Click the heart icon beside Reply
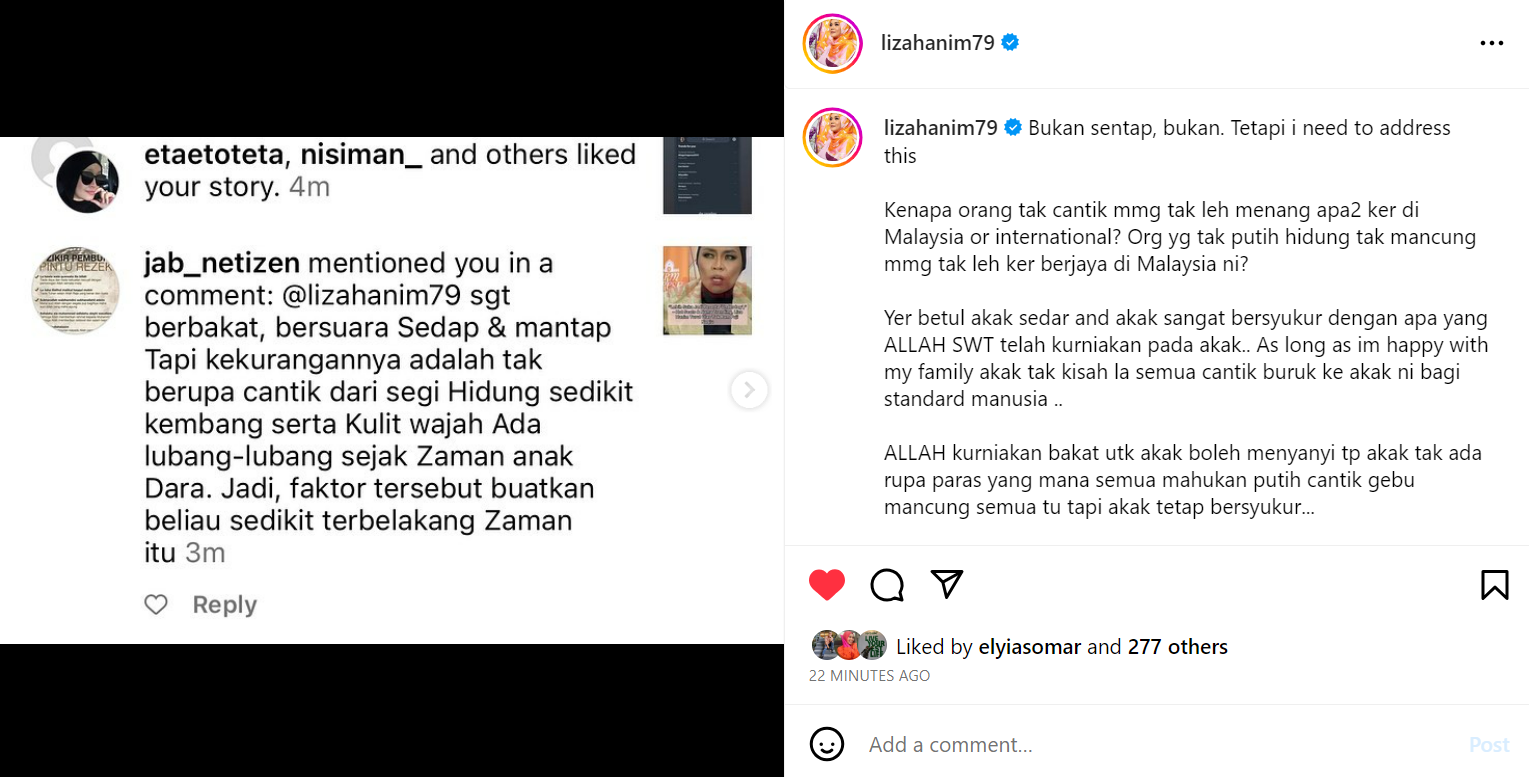Viewport: 1529px width, 777px height. click(x=156, y=605)
